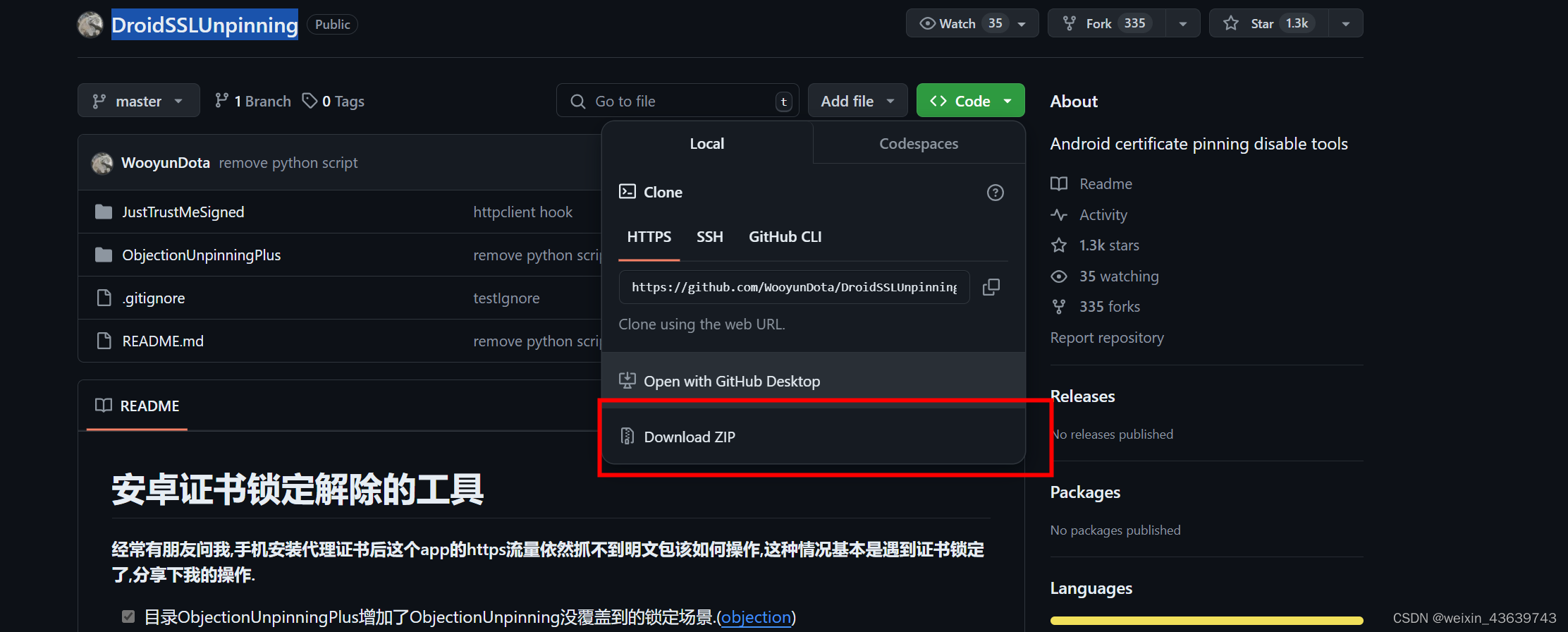
Task: View the 1 Branch link
Action: 253,101
